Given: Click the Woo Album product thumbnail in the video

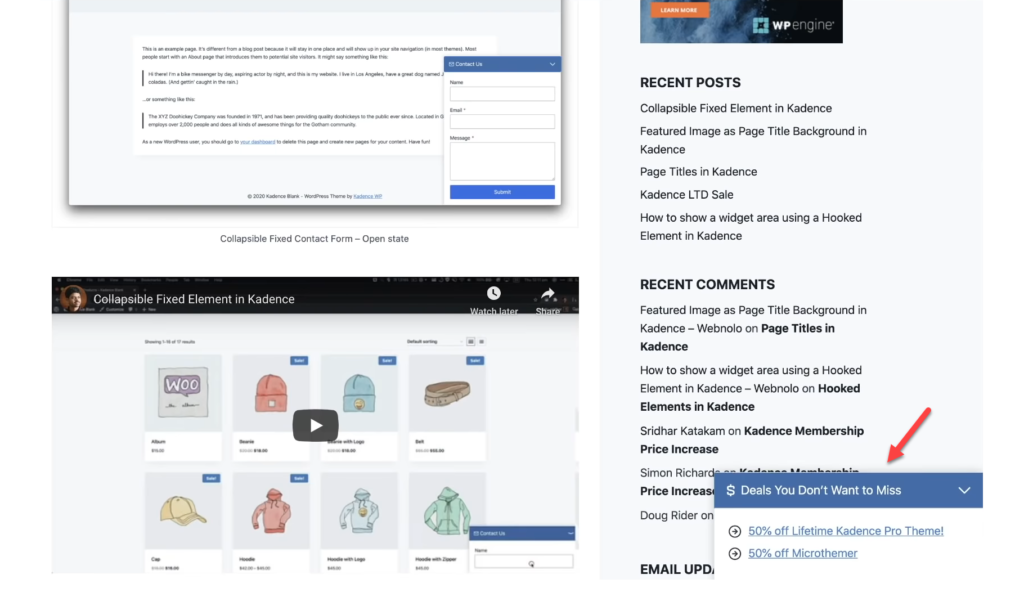Looking at the screenshot, I should pos(183,393).
